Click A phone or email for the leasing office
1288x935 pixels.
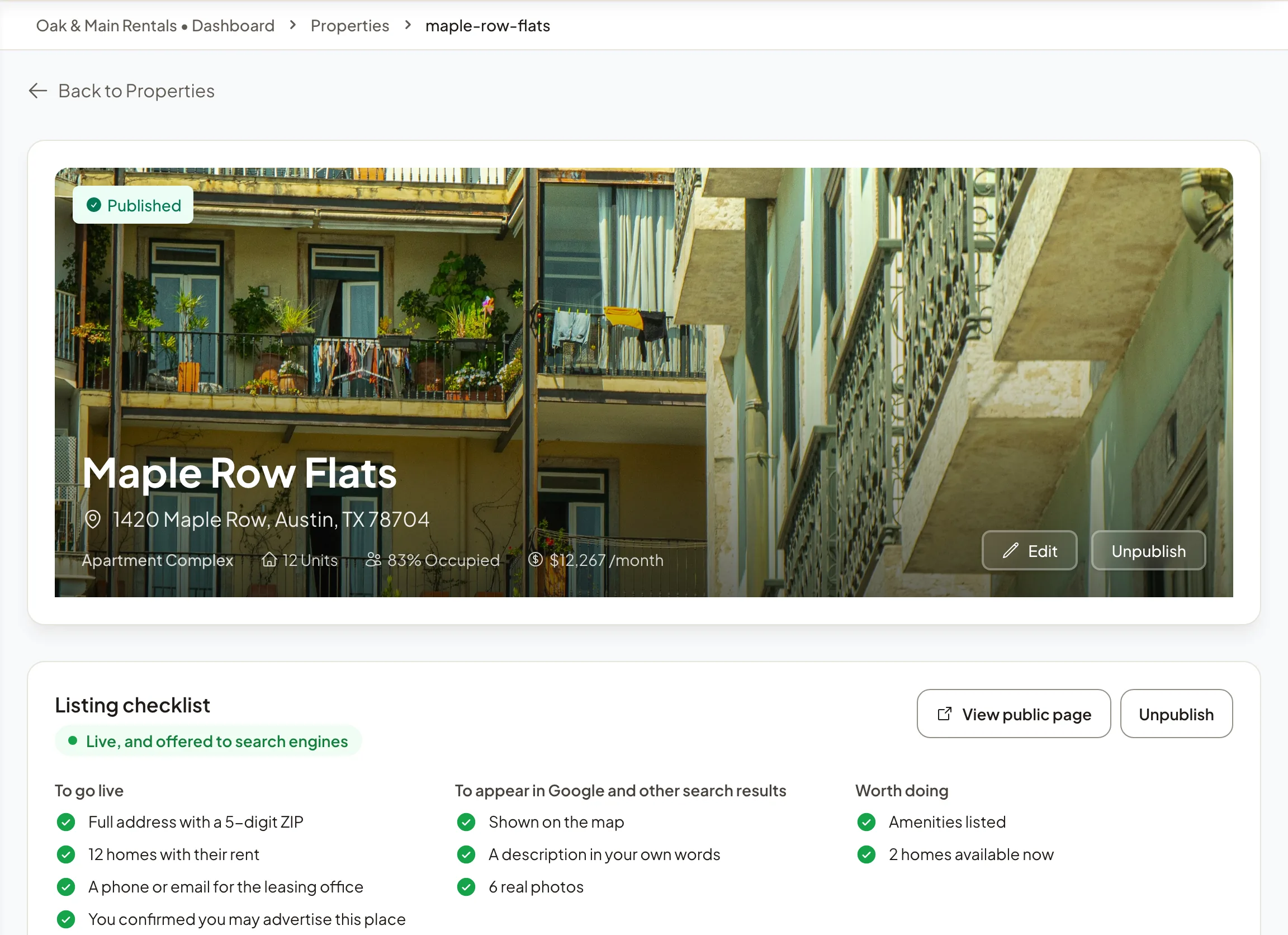(x=225, y=887)
